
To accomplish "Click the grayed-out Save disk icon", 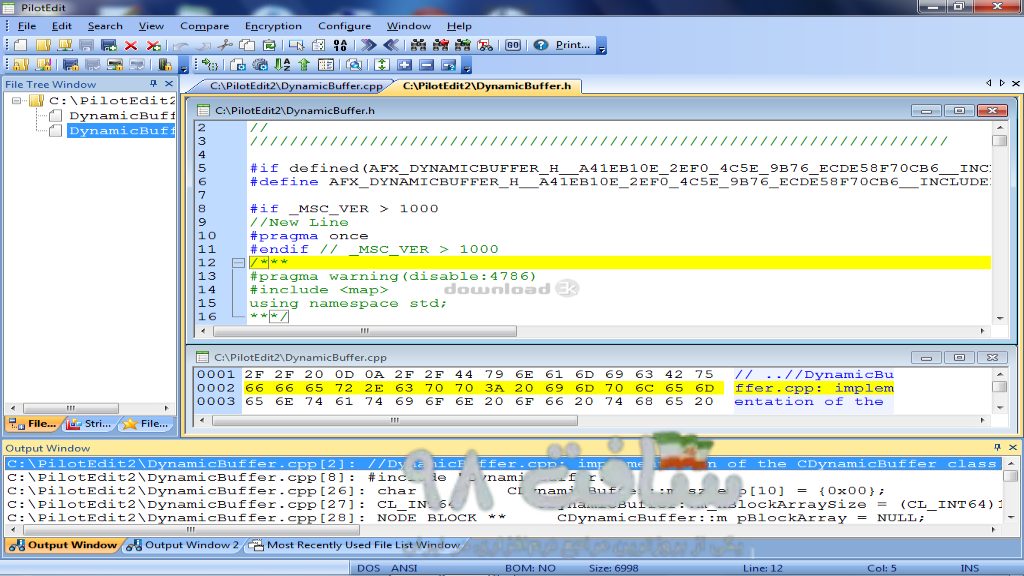I will [86, 45].
